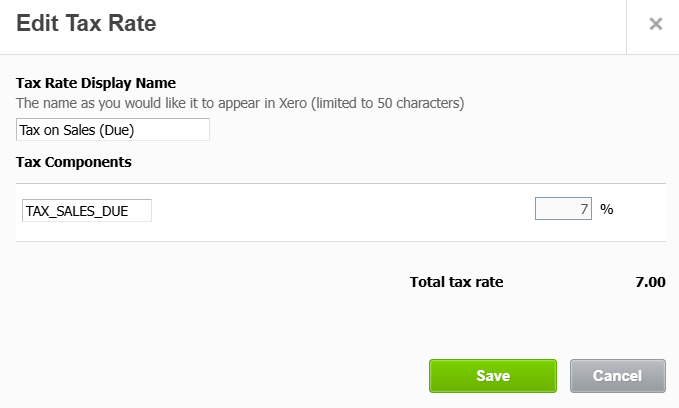Click the word Edit in the dialog title
Image resolution: width=679 pixels, height=408 pixels.
[x=37, y=24]
